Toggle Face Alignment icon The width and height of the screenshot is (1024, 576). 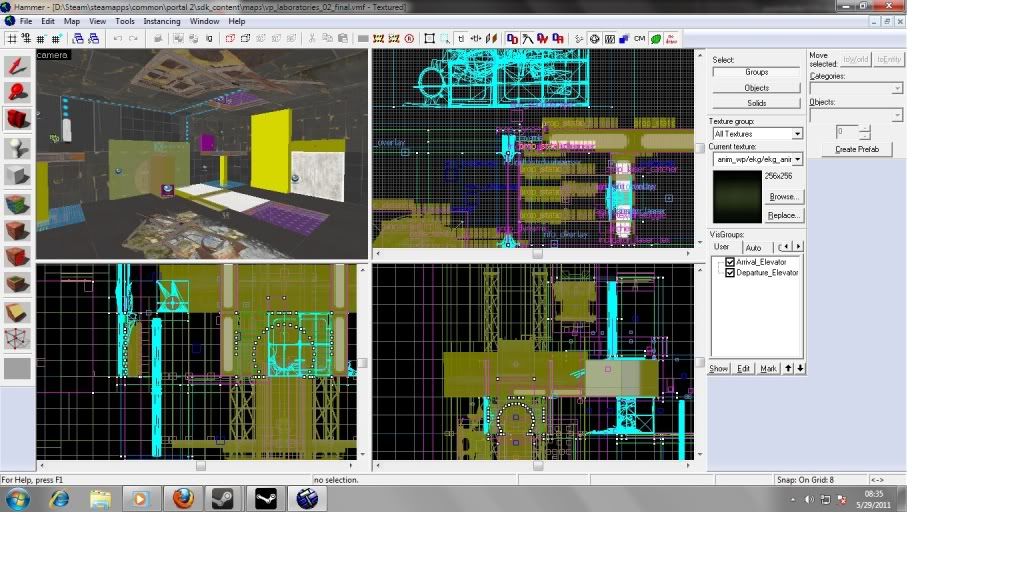(x=491, y=39)
